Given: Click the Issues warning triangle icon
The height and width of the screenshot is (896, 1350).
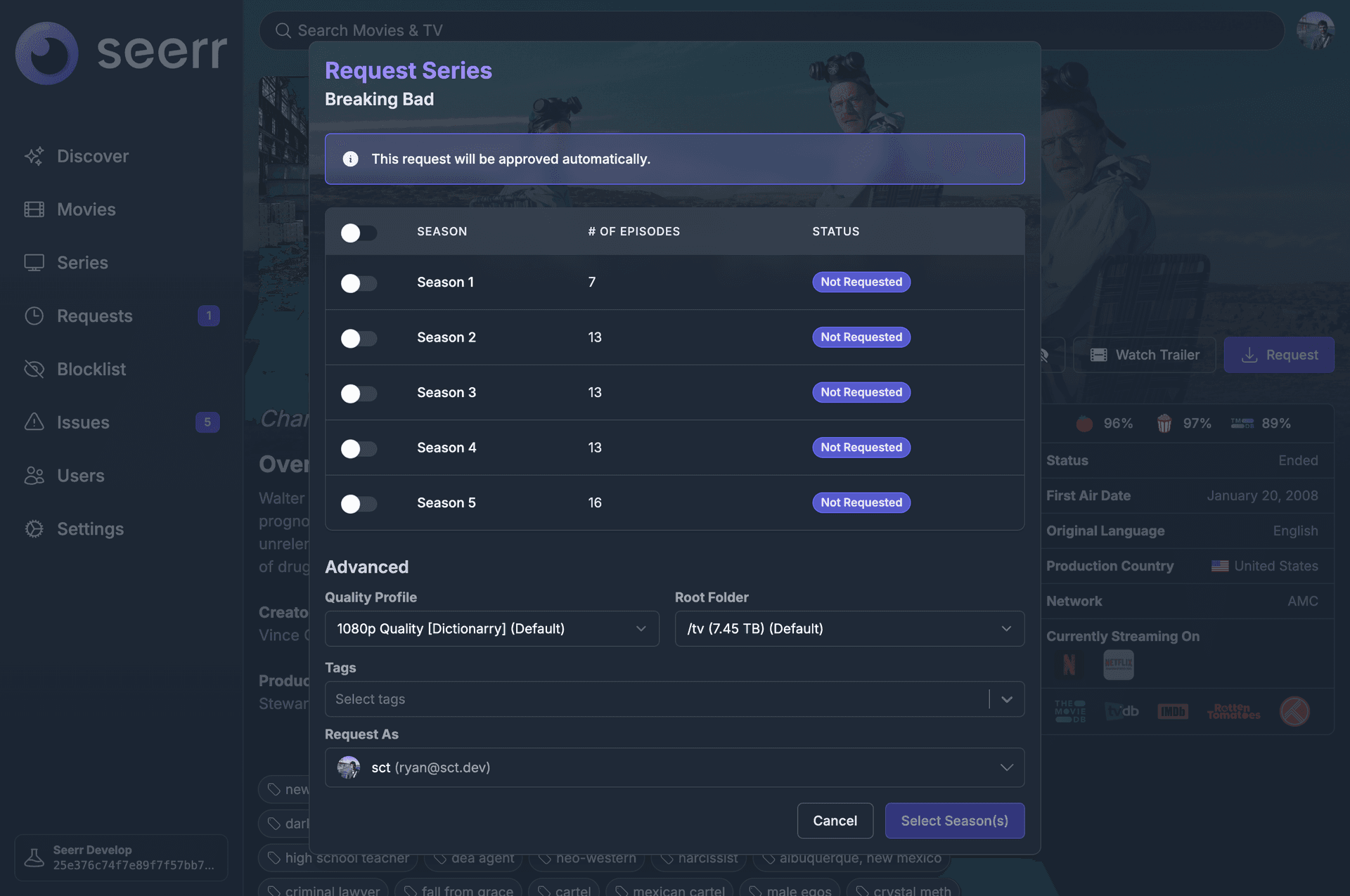Looking at the screenshot, I should point(34,422).
